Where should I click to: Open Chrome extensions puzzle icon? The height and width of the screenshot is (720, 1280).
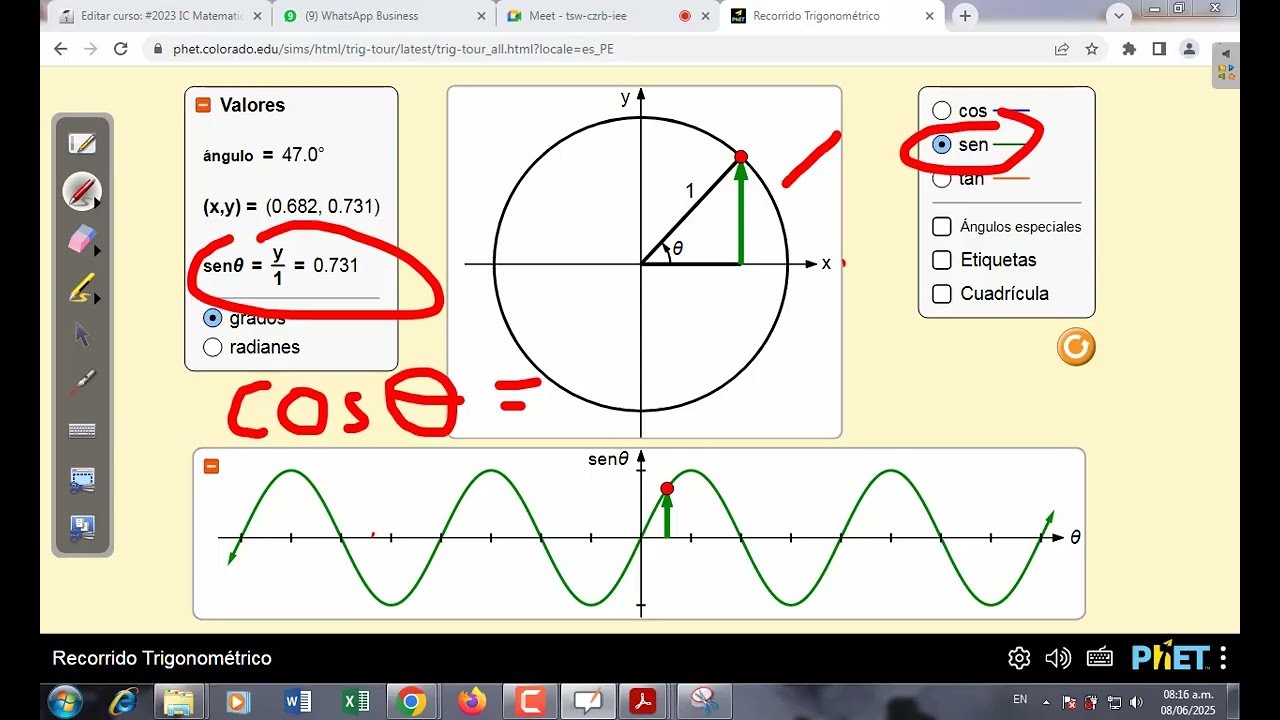tap(1129, 49)
